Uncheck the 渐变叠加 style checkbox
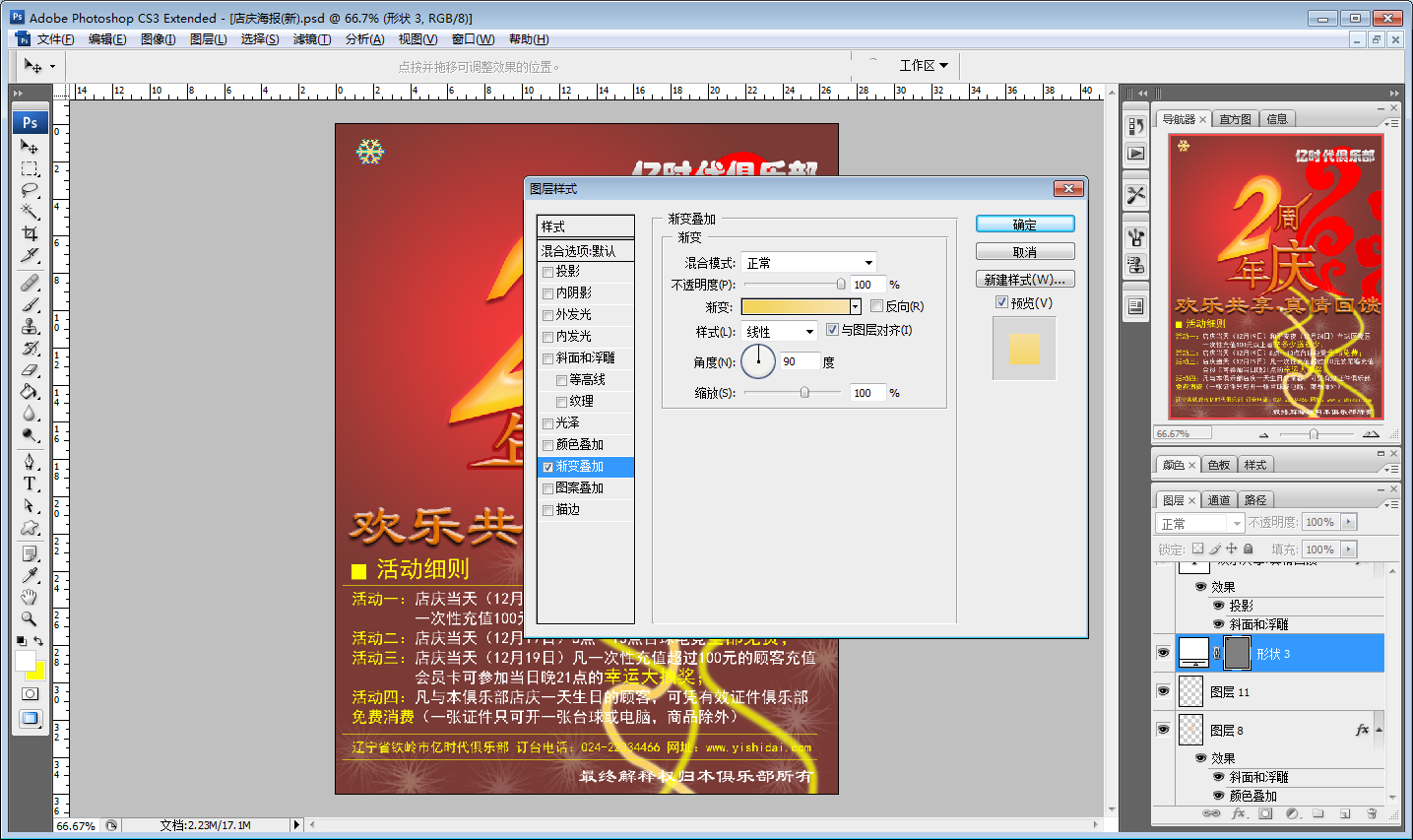Viewport: 1413px width, 840px height. [x=547, y=467]
